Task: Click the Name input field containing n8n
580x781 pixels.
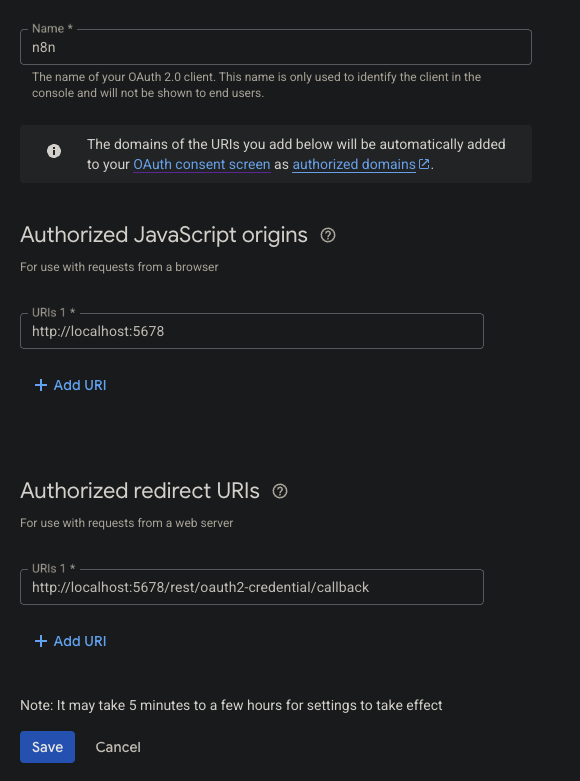Action: 276,47
